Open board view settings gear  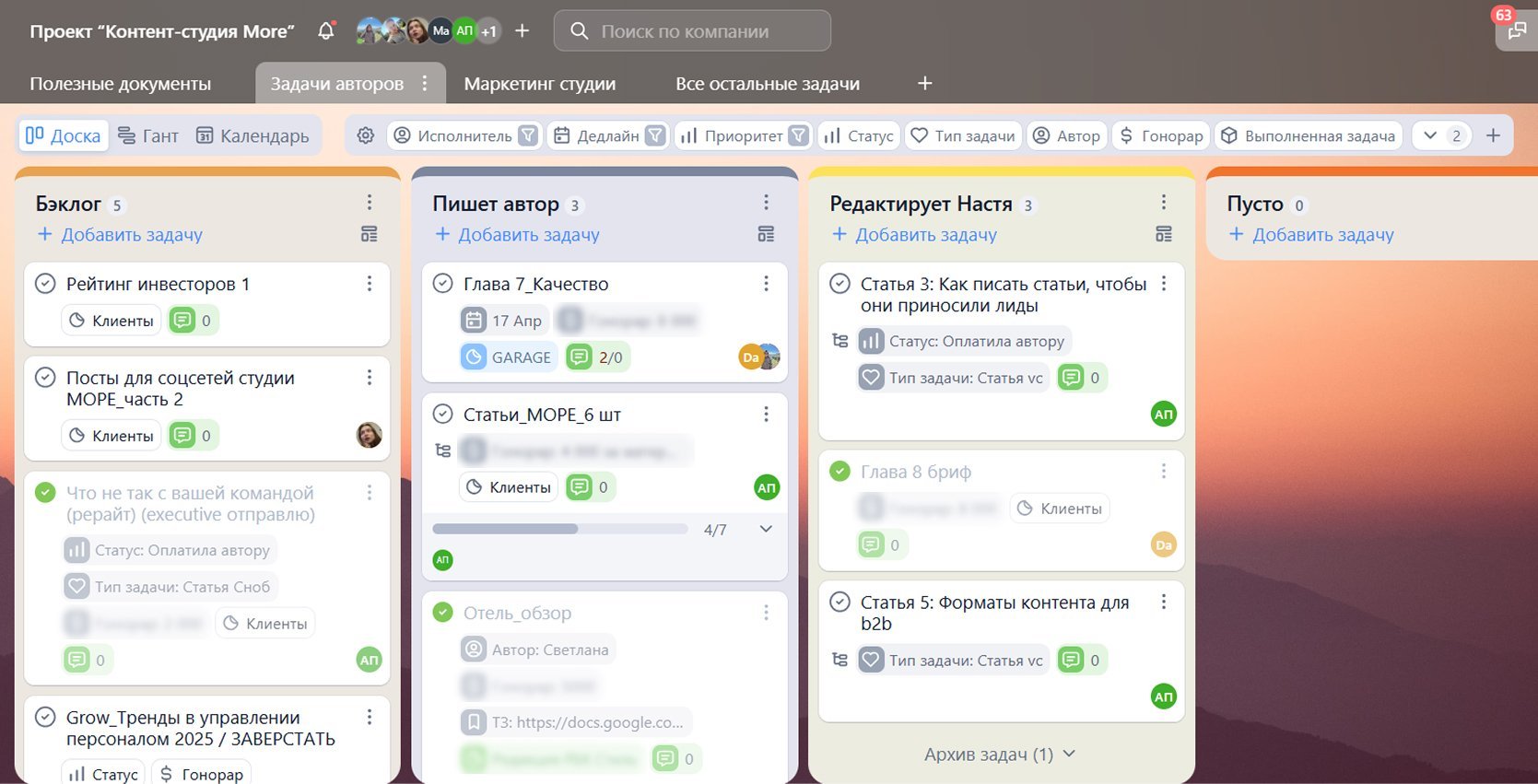(x=366, y=135)
